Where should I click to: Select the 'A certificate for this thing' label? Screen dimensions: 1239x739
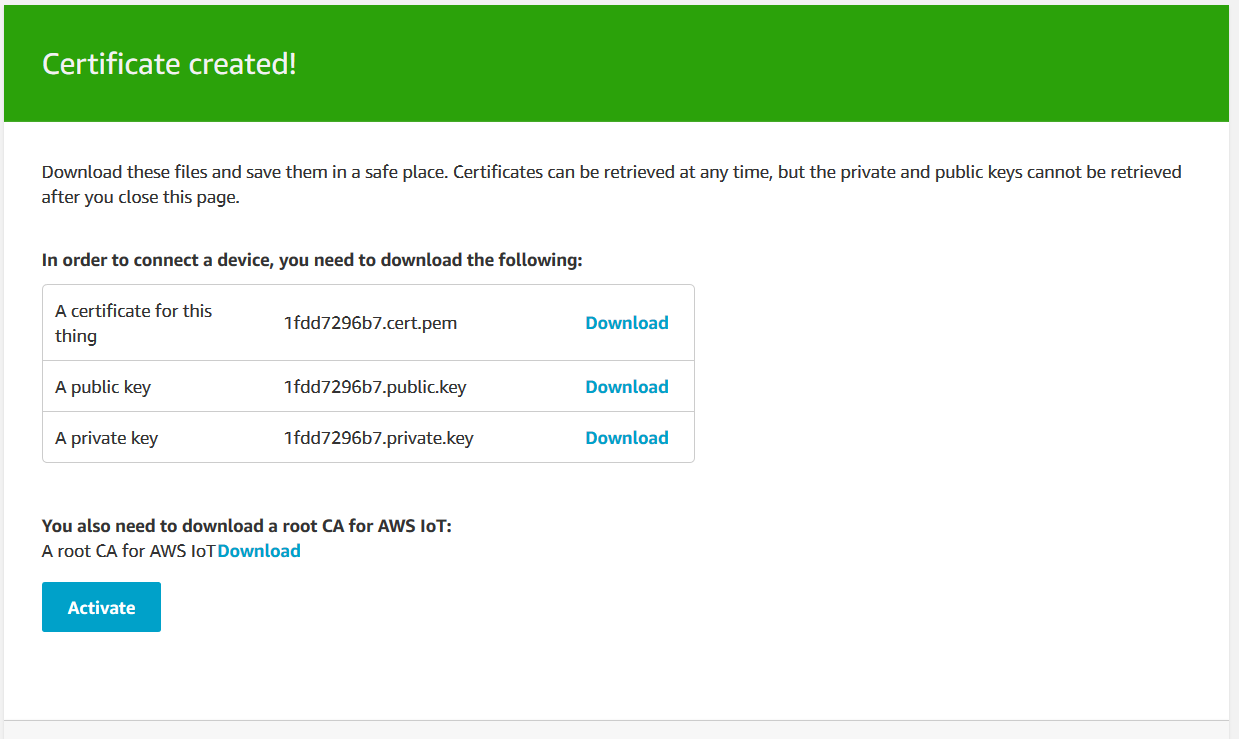(134, 323)
